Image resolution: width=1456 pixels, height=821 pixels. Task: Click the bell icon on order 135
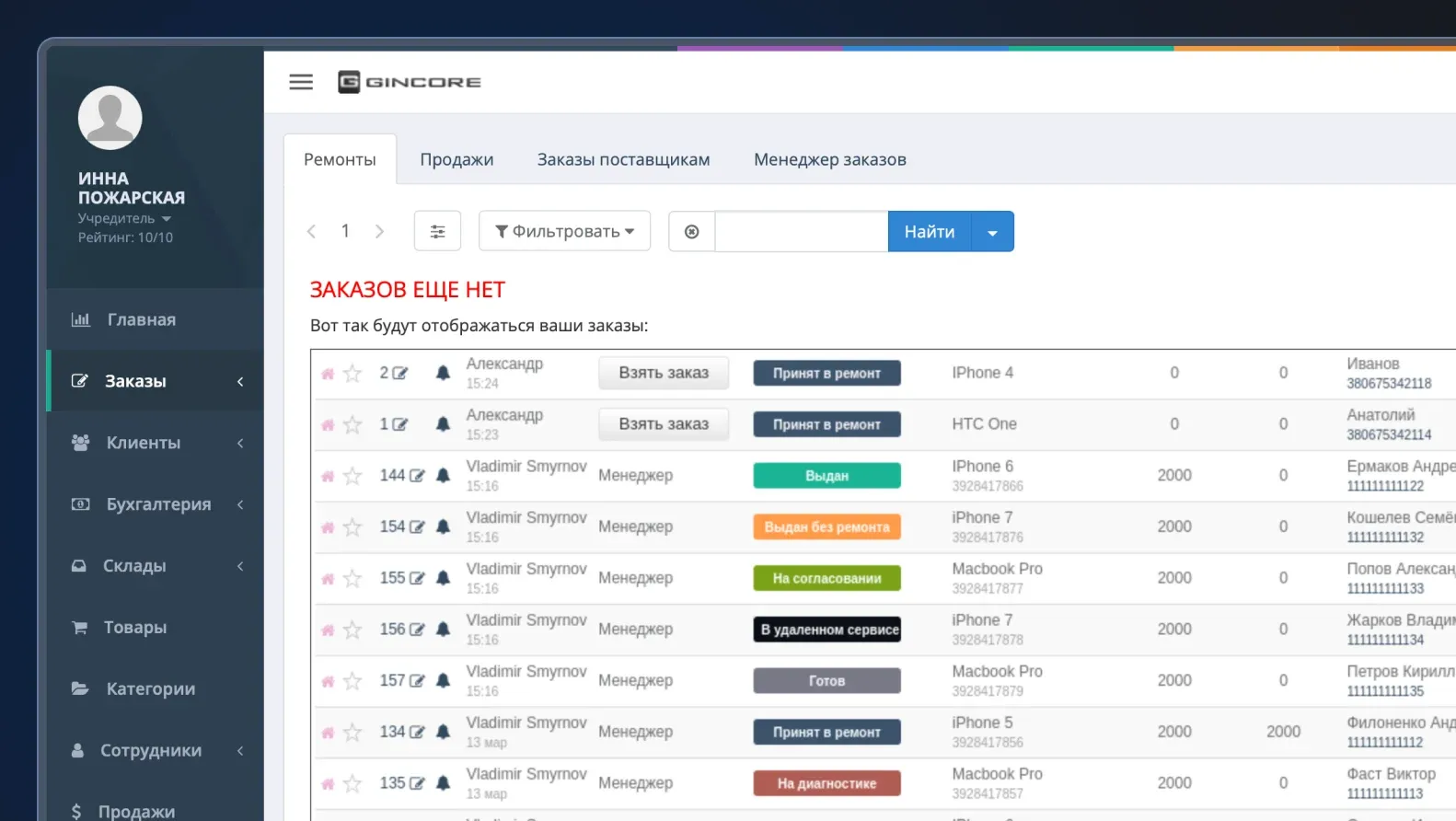point(443,783)
